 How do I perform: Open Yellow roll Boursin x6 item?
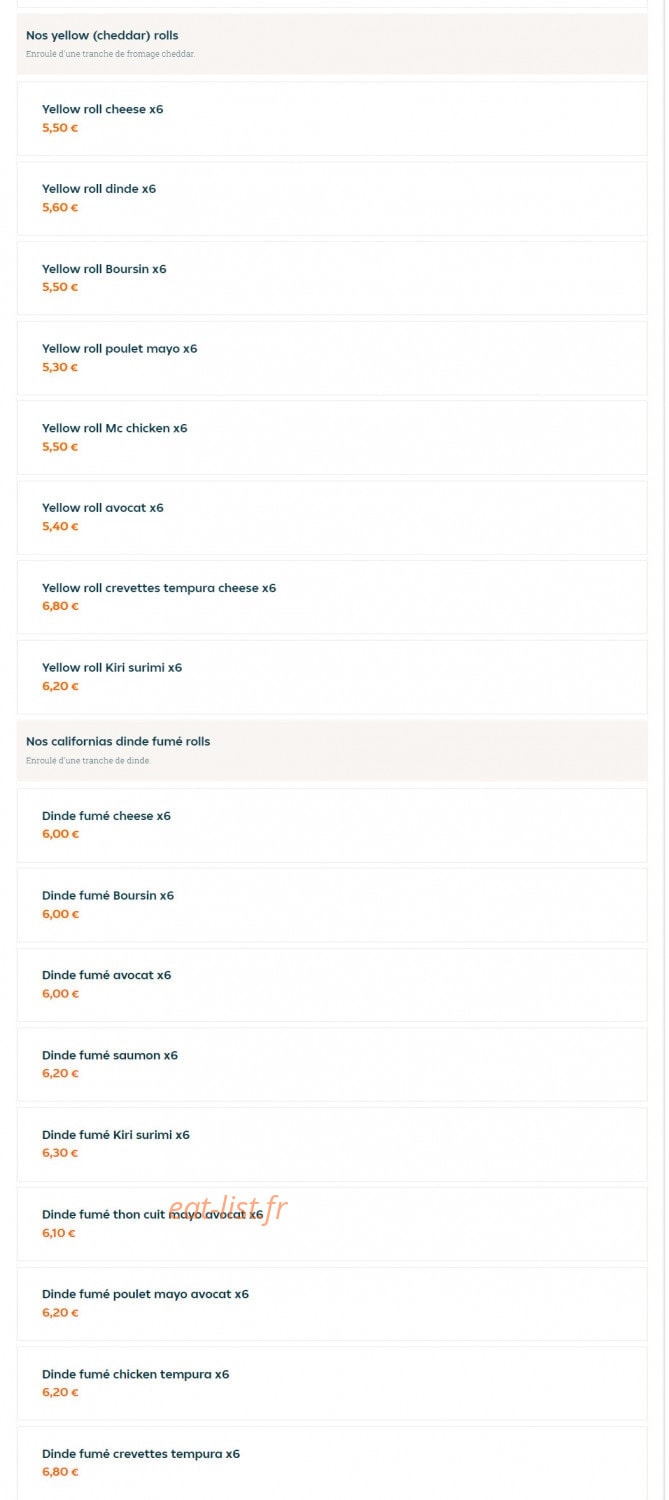332,278
